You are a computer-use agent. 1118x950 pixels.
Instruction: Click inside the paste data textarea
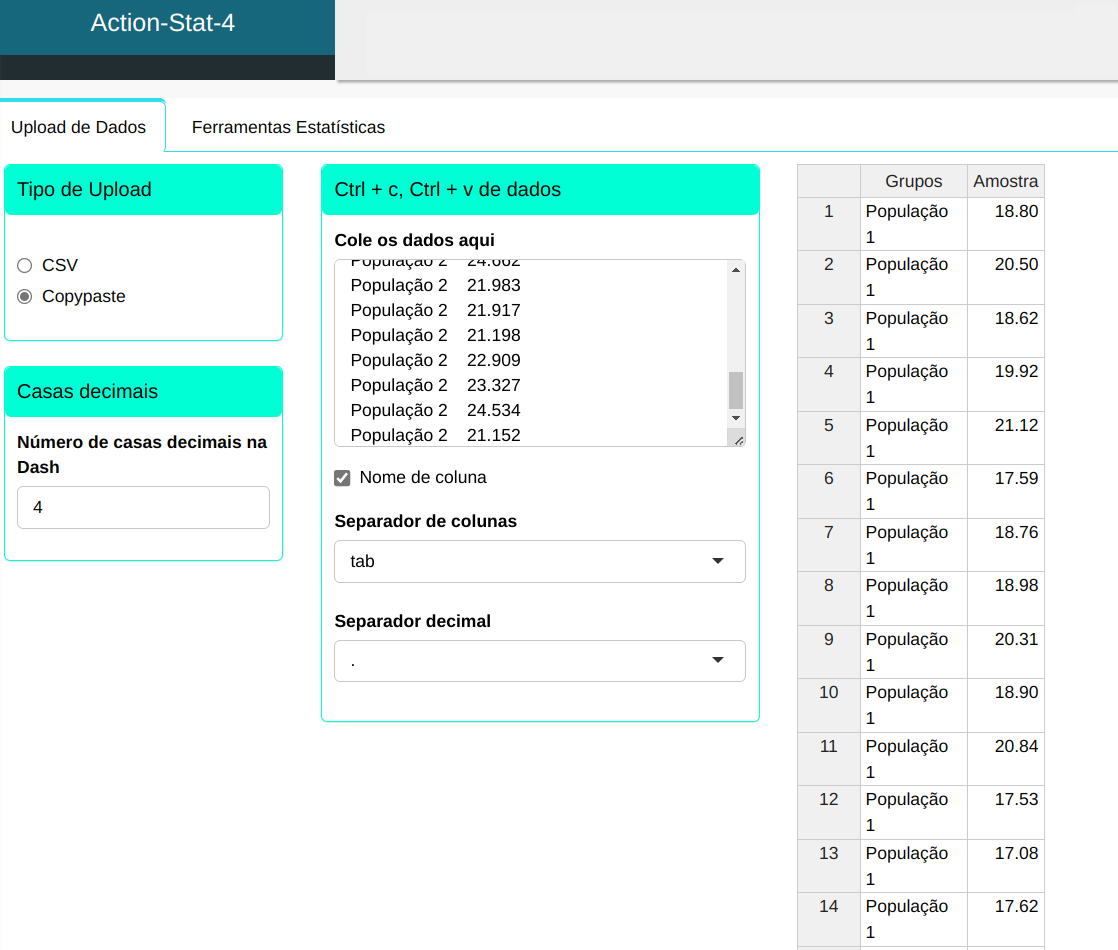pyautogui.click(x=530, y=352)
